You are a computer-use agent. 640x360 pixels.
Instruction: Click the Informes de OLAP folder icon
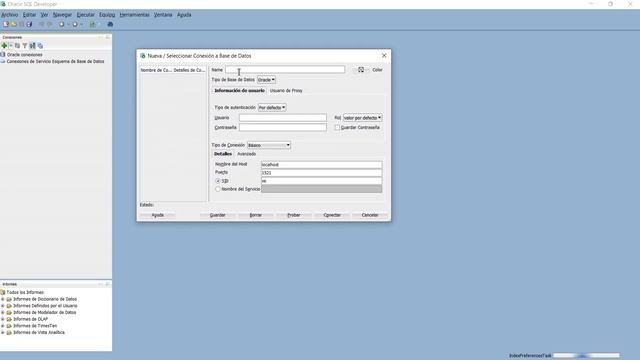[9, 319]
